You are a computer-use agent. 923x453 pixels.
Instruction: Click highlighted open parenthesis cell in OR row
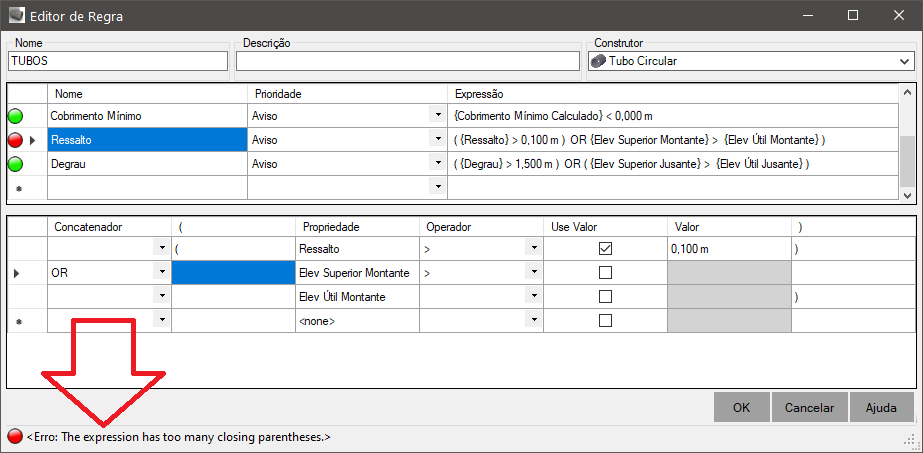pyautogui.click(x=233, y=273)
